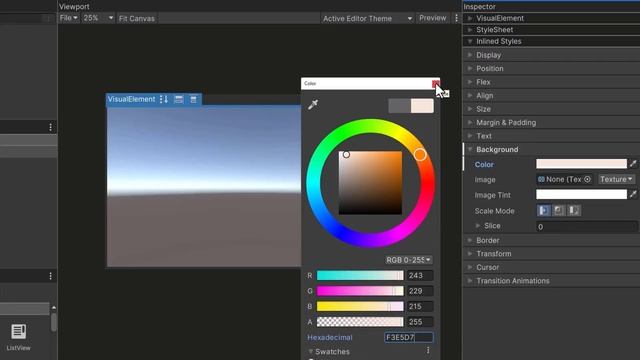Open the Active Editor Theme dropdown
This screenshot has height=360, width=640.
click(367, 18)
